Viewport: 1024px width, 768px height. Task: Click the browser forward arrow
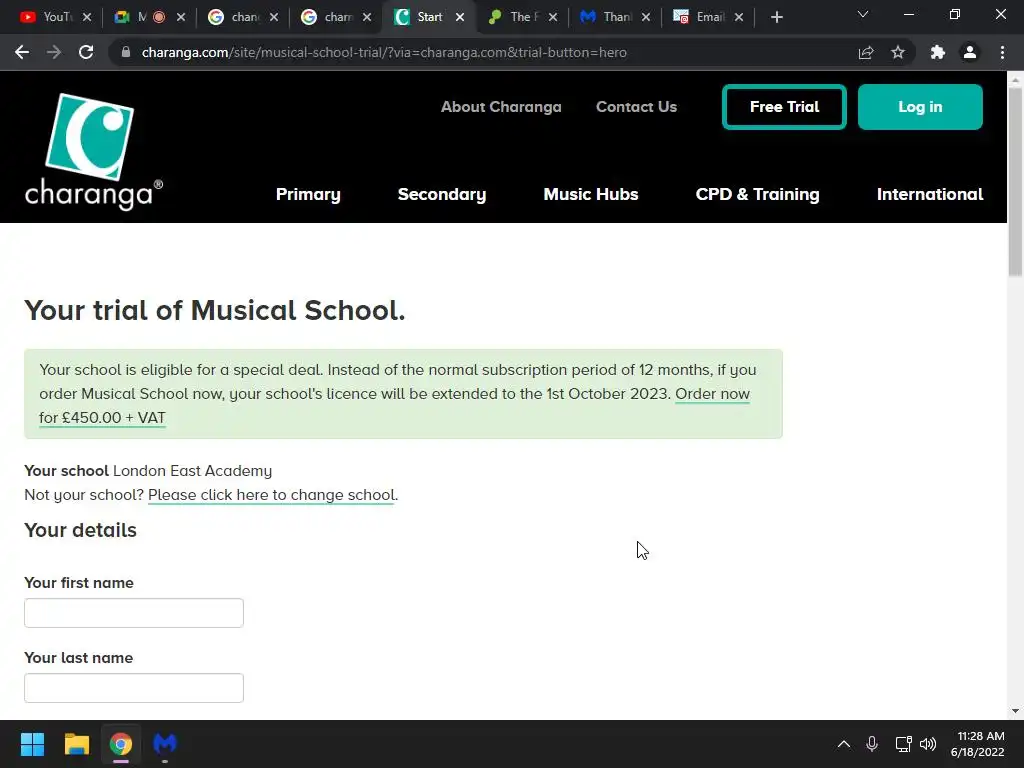[x=54, y=52]
